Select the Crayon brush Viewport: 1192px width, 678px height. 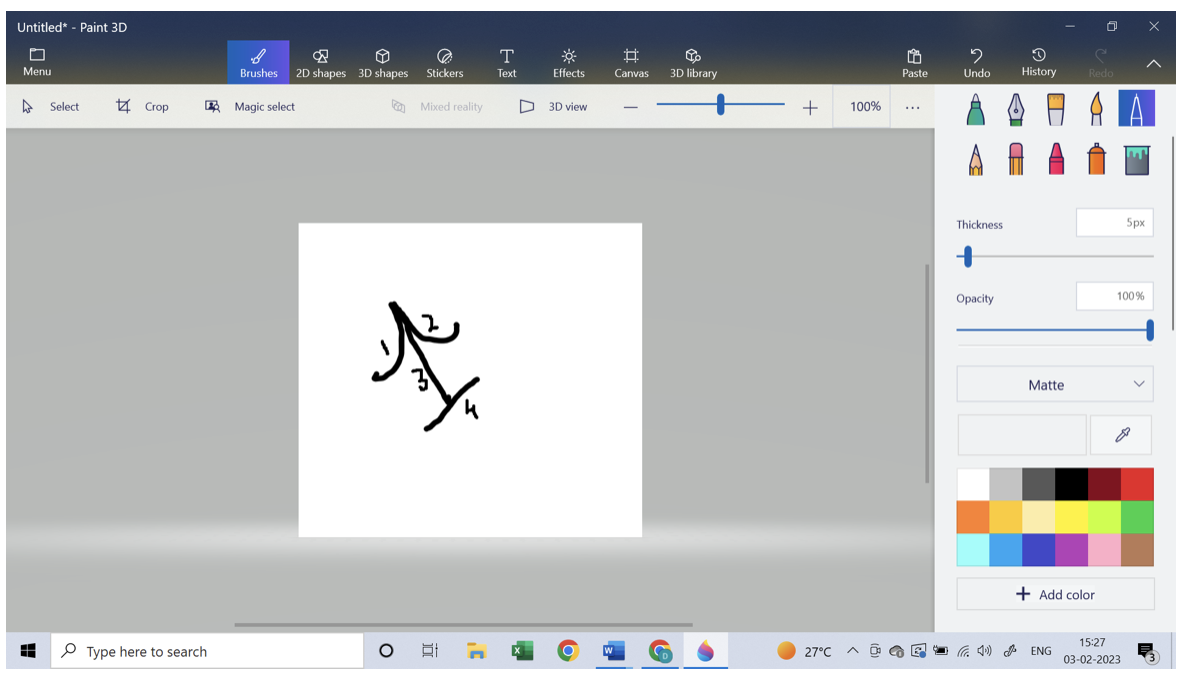pyautogui.click(x=1056, y=159)
